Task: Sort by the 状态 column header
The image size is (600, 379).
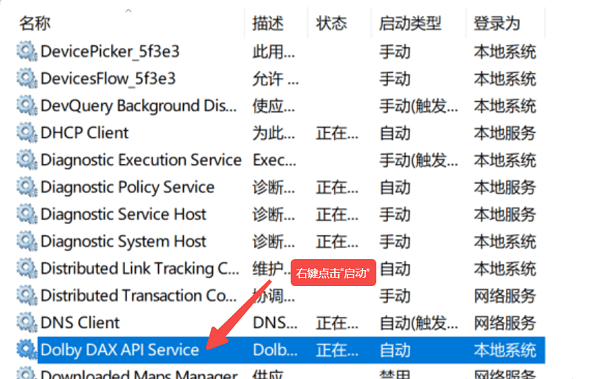Action: tap(331, 23)
